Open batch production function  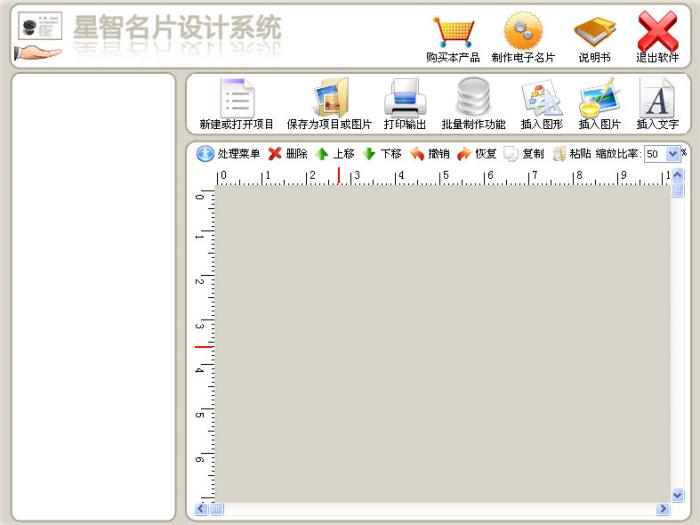tap(473, 104)
